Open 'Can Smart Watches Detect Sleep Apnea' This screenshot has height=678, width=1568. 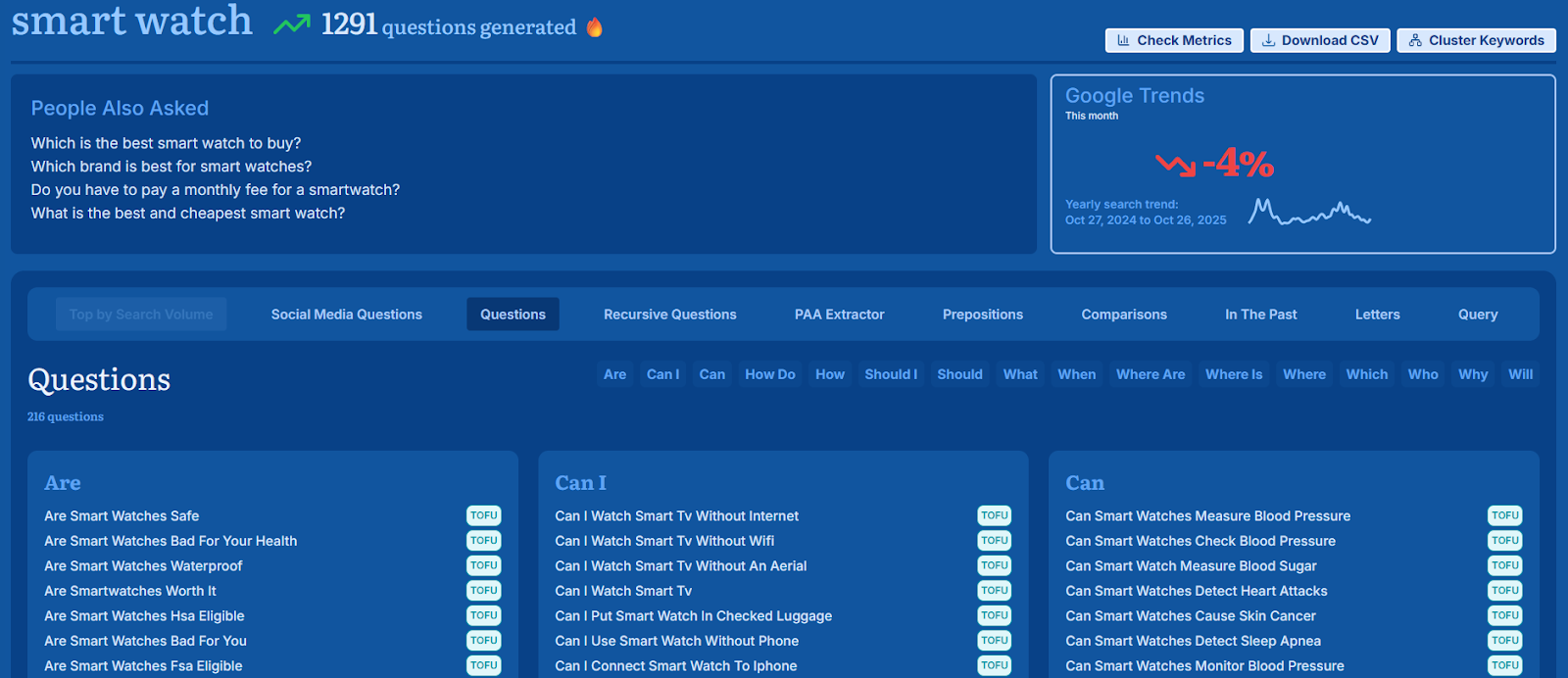[x=1193, y=641]
